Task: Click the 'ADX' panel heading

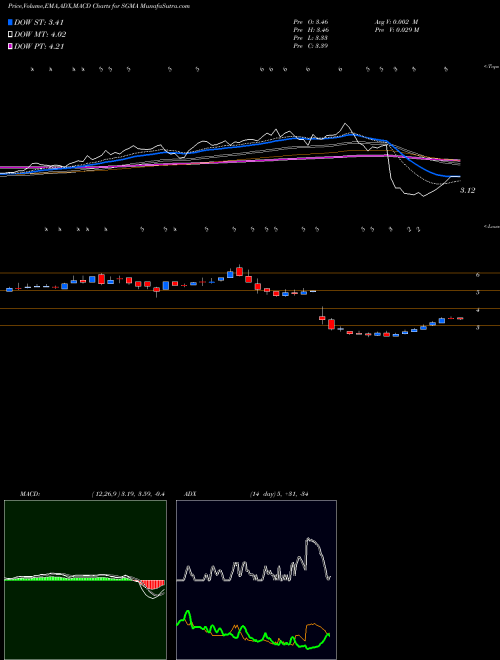Action: coord(191,494)
